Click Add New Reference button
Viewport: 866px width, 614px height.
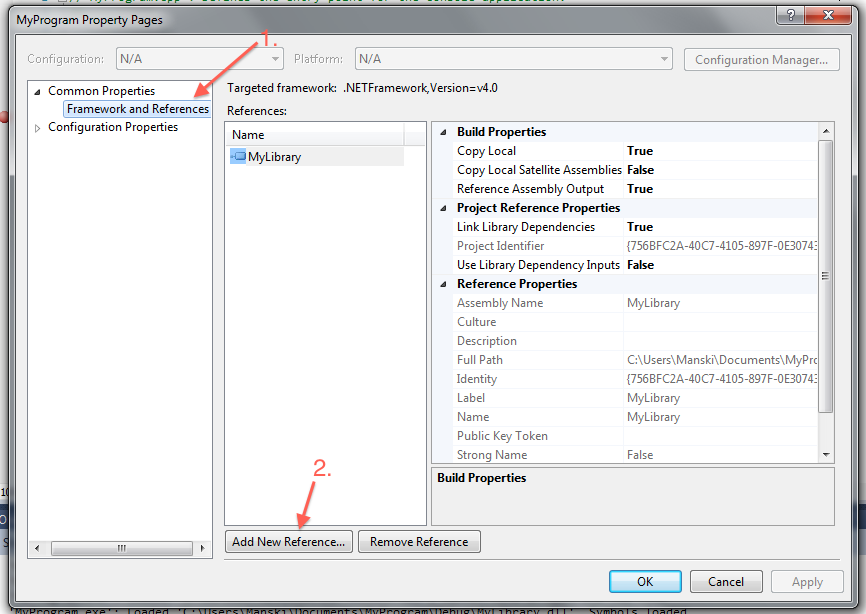click(288, 542)
